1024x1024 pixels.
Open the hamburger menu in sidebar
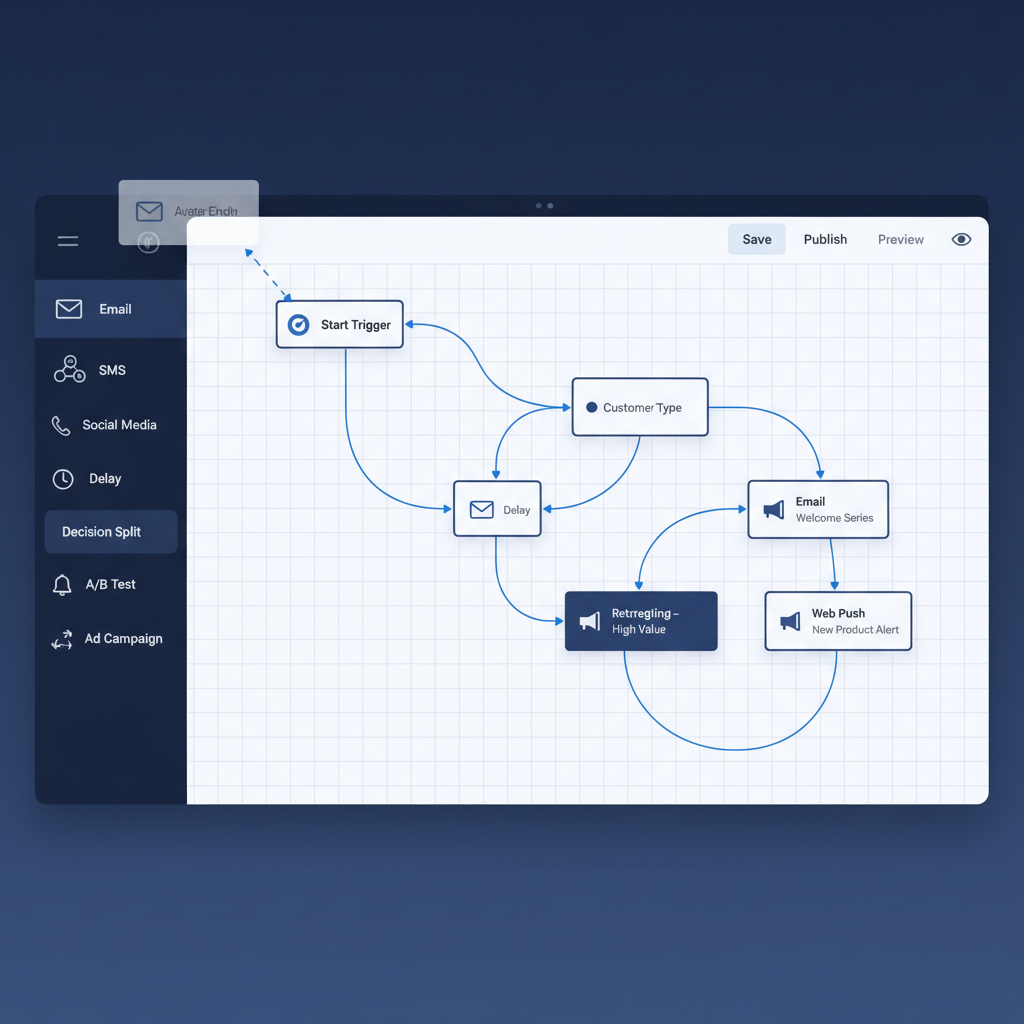pyautogui.click(x=68, y=241)
